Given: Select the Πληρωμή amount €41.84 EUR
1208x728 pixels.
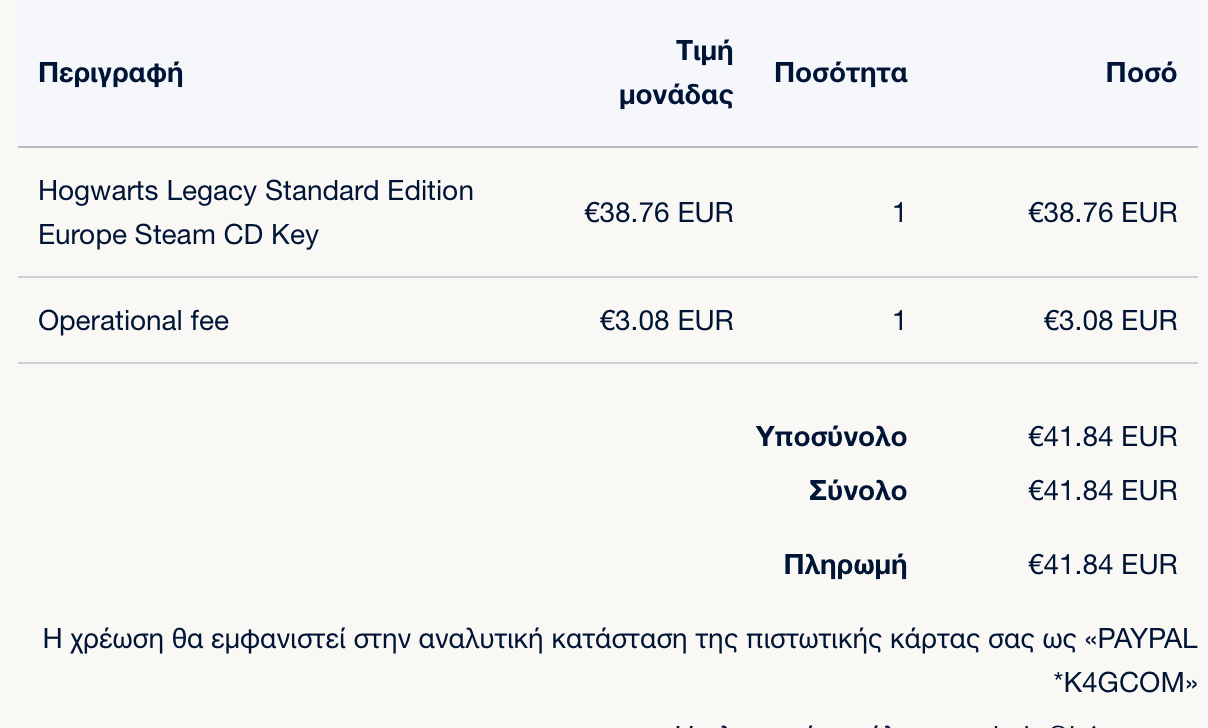Looking at the screenshot, I should [1103, 565].
